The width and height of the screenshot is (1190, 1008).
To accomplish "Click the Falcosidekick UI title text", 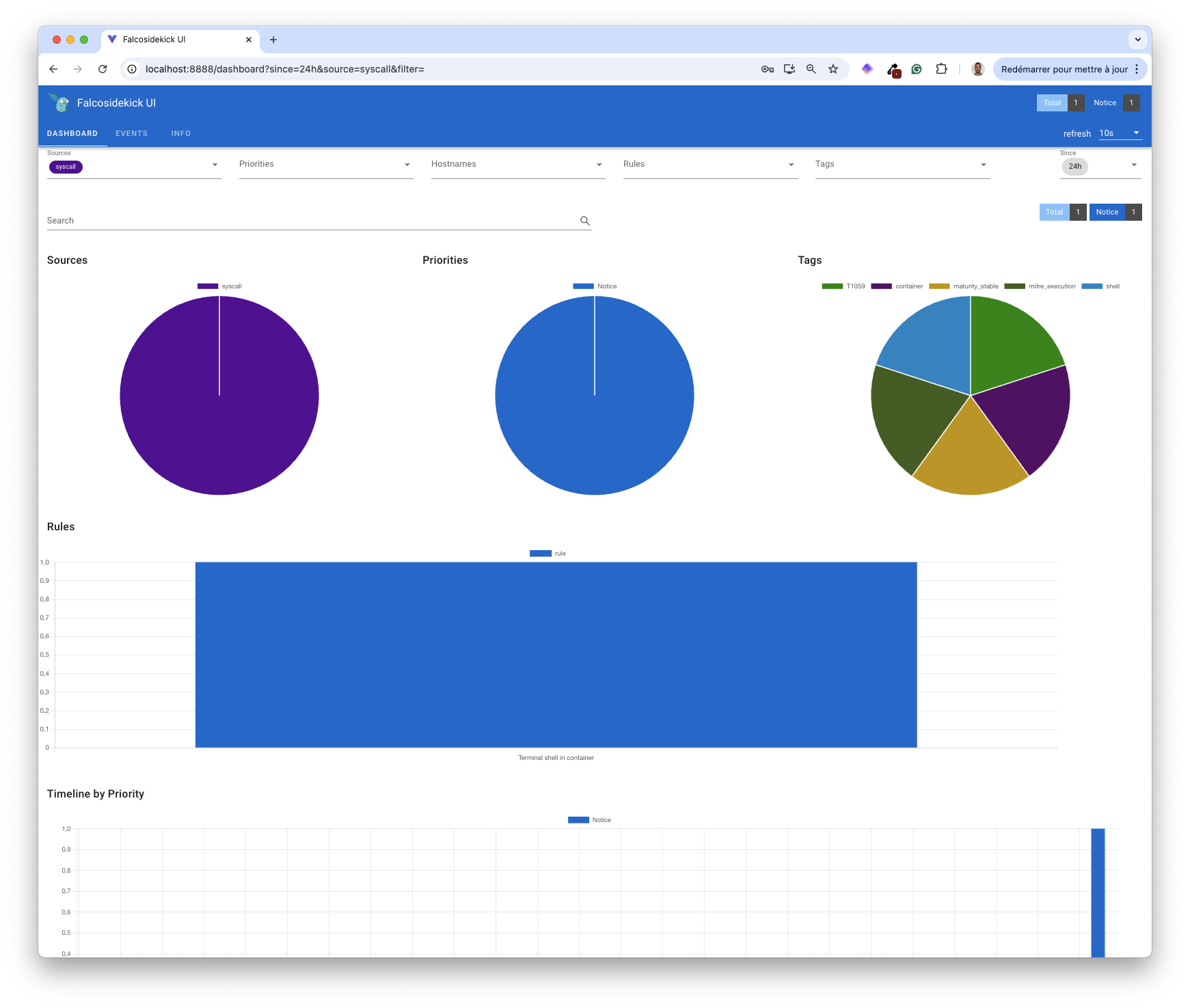I will point(116,103).
